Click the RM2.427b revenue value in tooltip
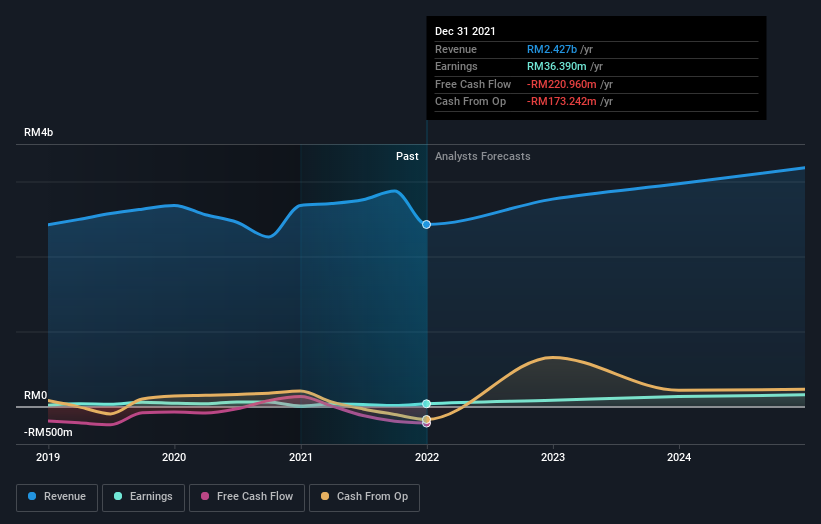821x524 pixels. tap(552, 49)
